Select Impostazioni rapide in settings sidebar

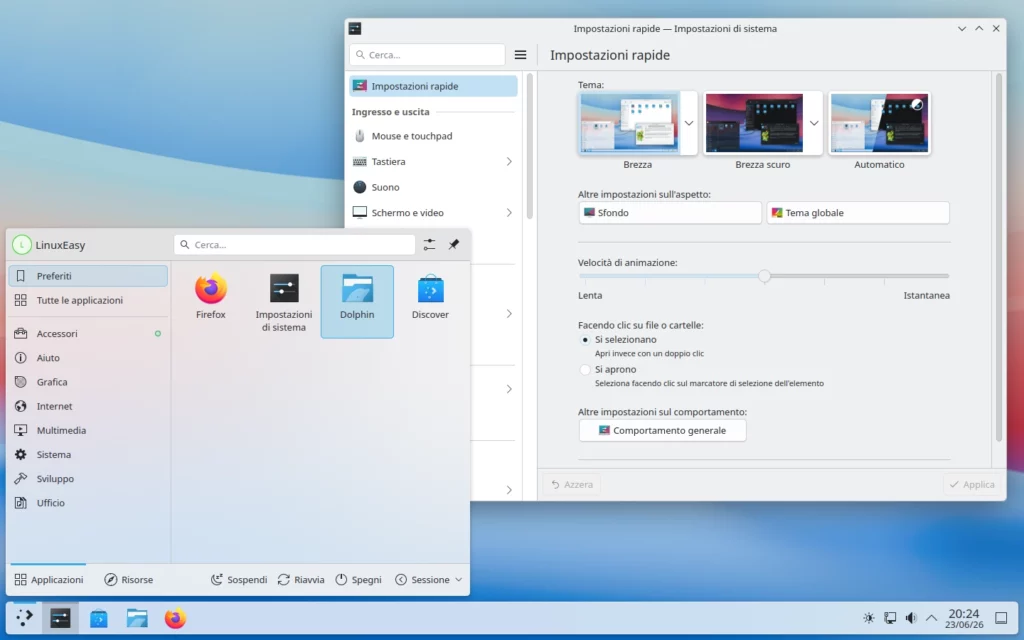[434, 86]
